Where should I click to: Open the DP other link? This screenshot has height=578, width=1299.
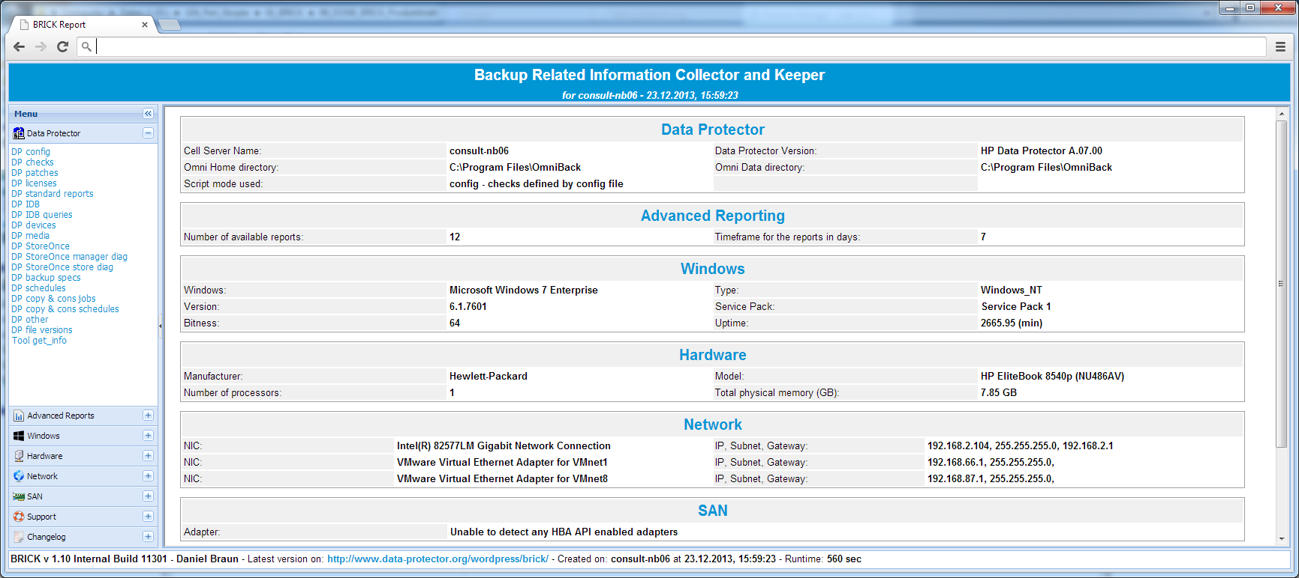pos(30,320)
